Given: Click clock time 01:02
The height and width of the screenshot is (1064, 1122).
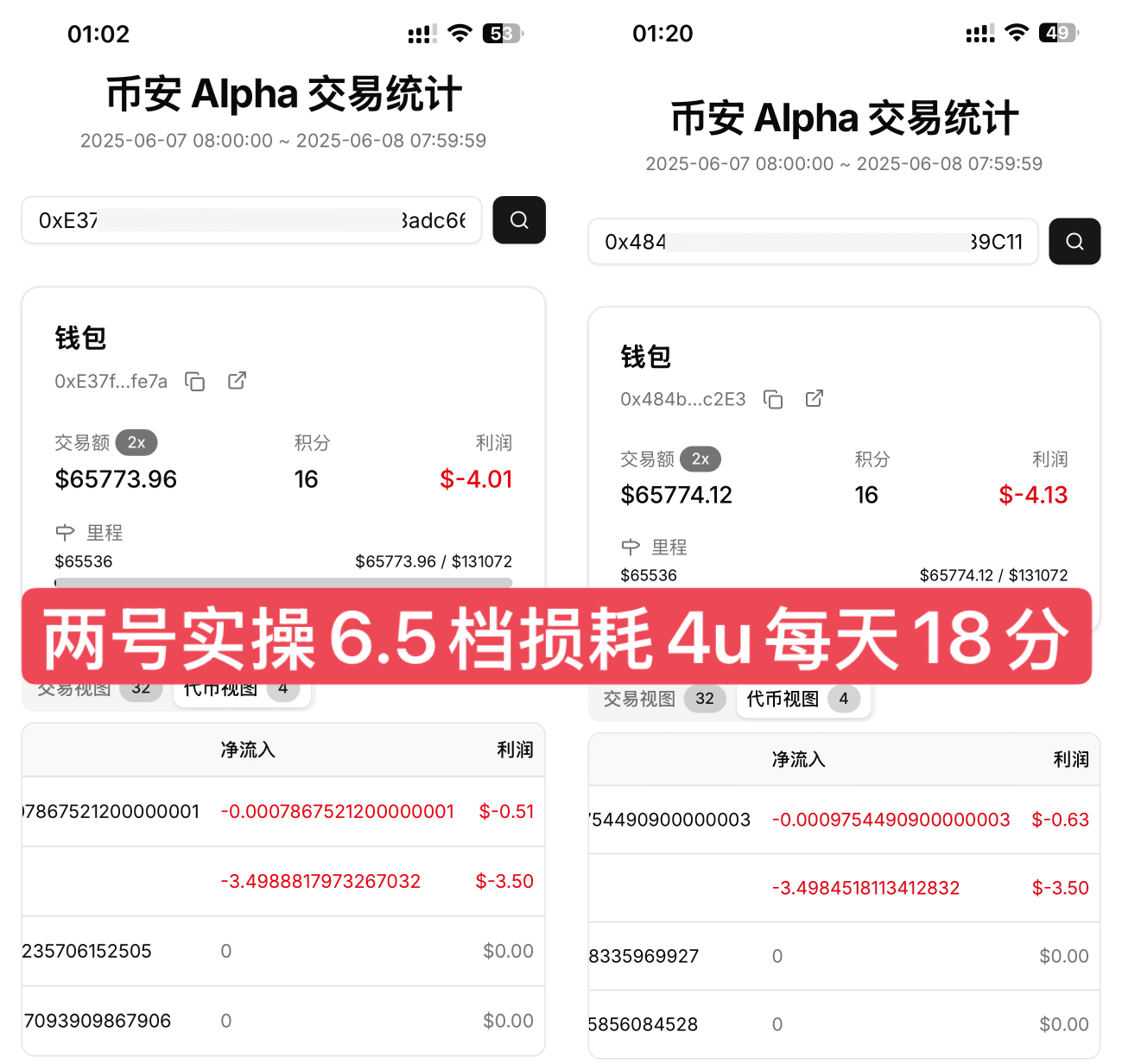Looking at the screenshot, I should [x=98, y=35].
